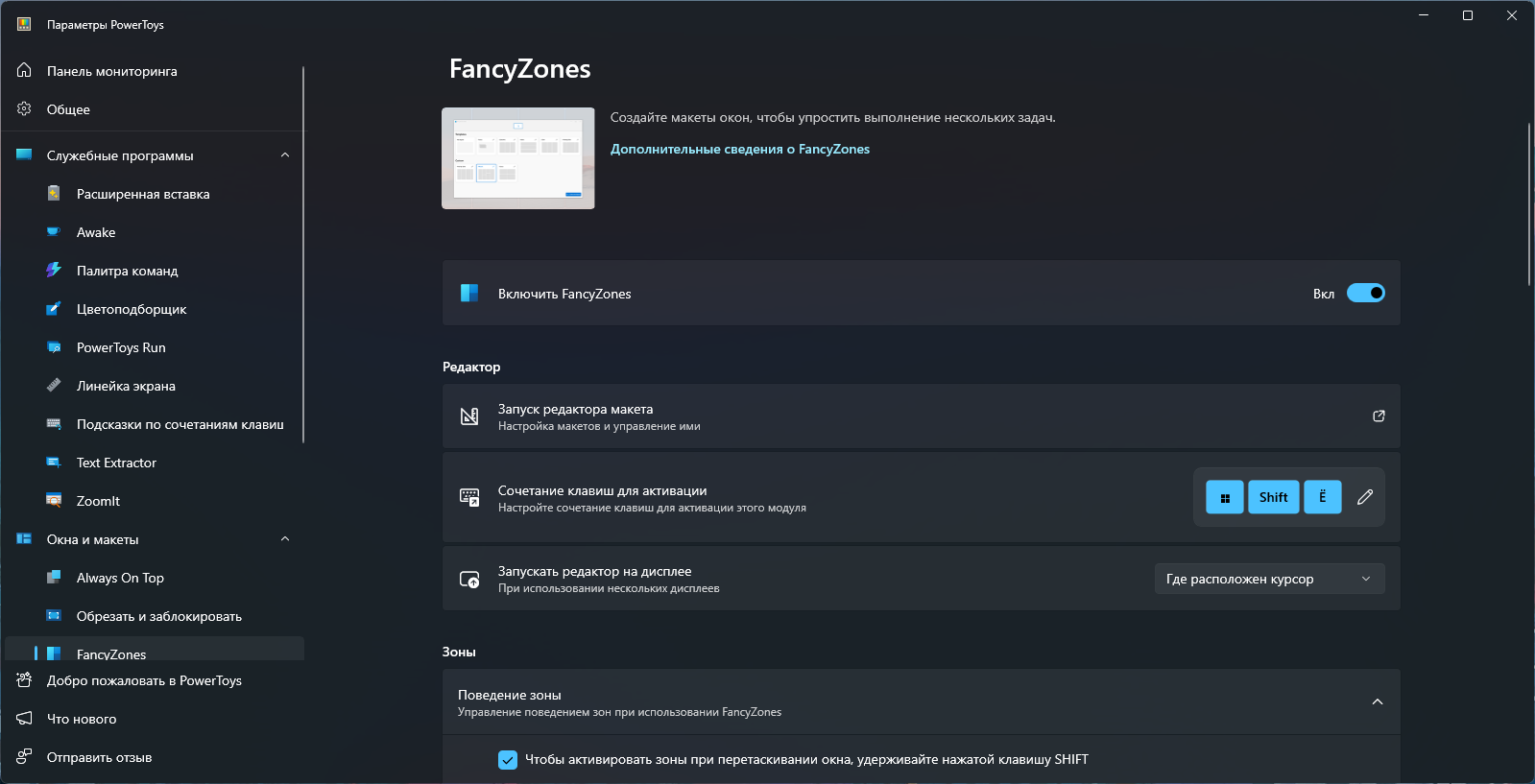This screenshot has width=1535, height=784.
Task: Select the Линейка экрана ruler icon
Action: (x=54, y=385)
